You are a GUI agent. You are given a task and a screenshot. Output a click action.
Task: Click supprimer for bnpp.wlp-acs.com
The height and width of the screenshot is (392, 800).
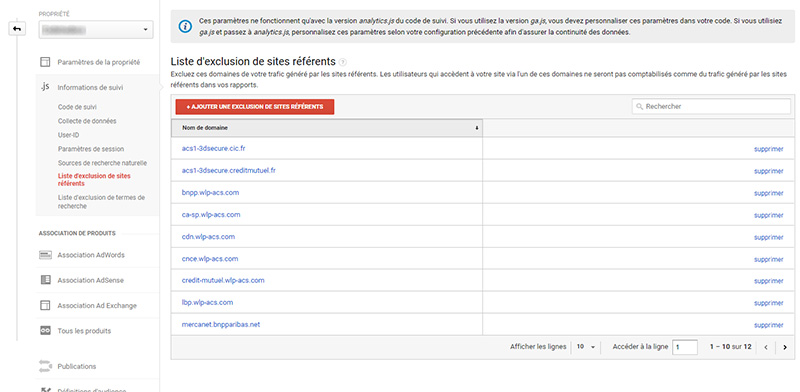[768, 193]
